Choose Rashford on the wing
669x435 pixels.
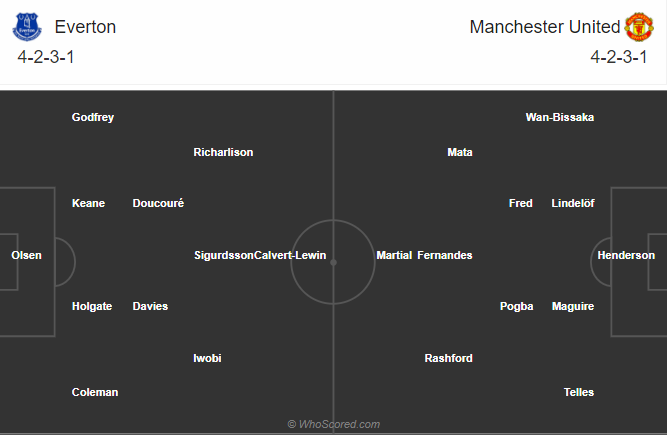point(448,358)
